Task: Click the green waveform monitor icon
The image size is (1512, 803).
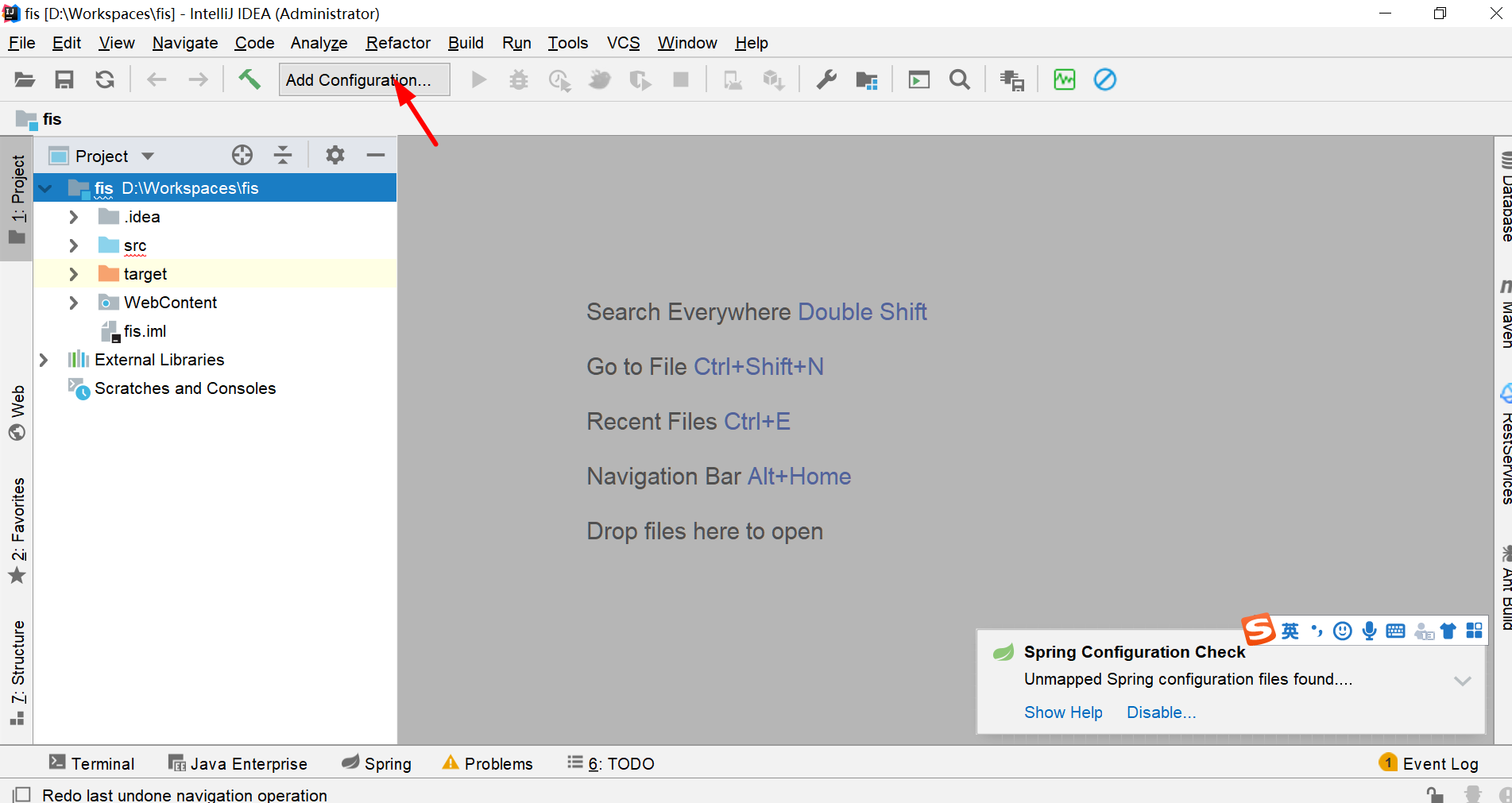Action: 1064,79
